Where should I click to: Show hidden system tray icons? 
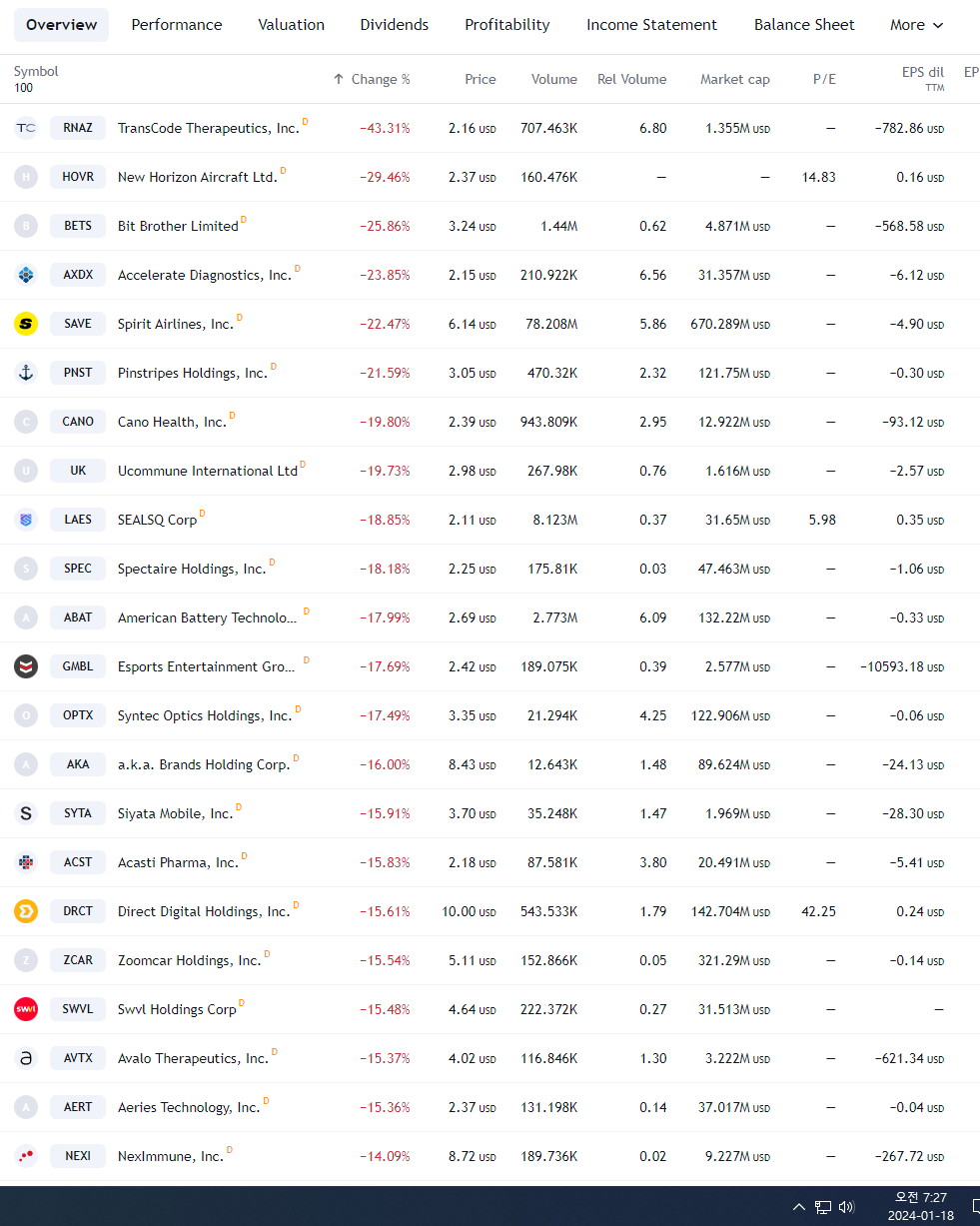798,1207
